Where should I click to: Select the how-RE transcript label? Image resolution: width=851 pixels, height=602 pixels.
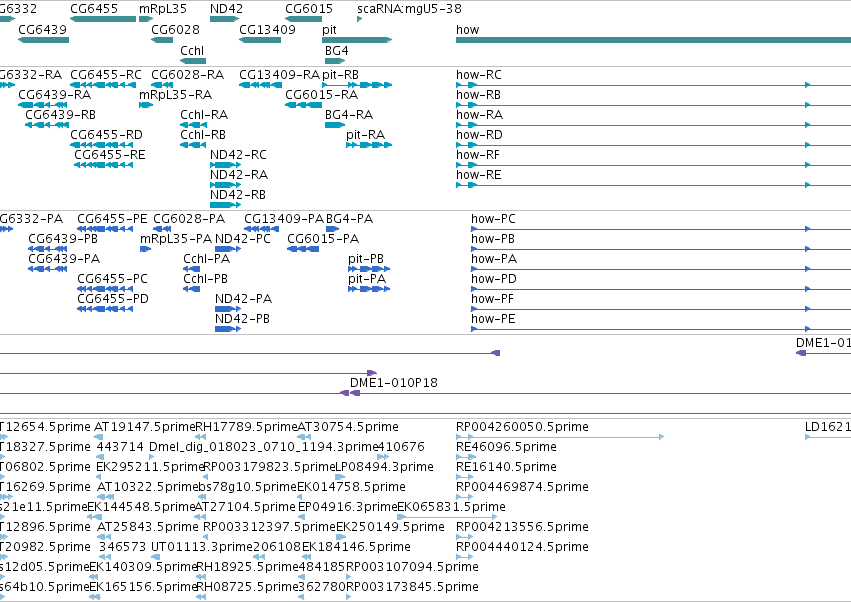click(479, 175)
